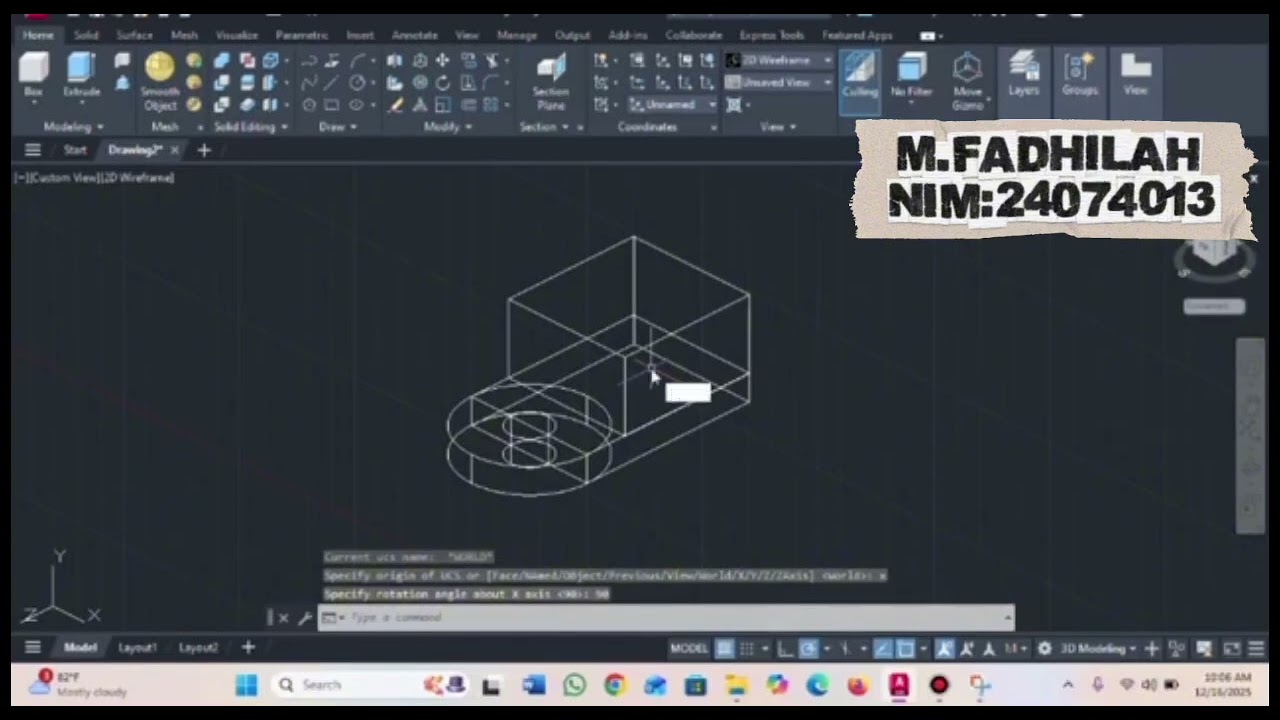Add a new layout with plus button

pos(248,647)
